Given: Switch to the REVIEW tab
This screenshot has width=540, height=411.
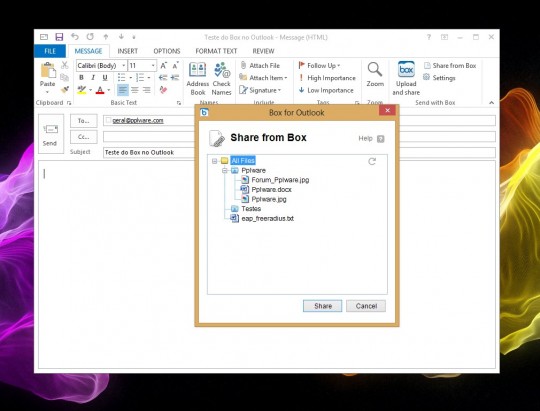Looking at the screenshot, I should click(263, 51).
